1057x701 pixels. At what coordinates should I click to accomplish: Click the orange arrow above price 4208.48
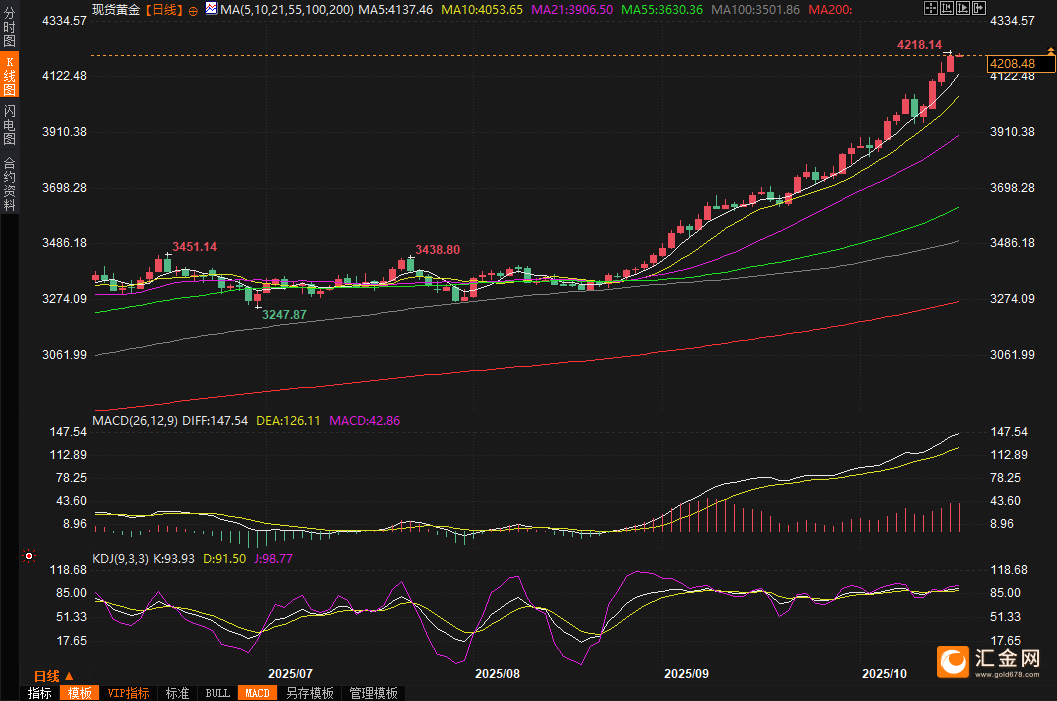pos(1051,50)
